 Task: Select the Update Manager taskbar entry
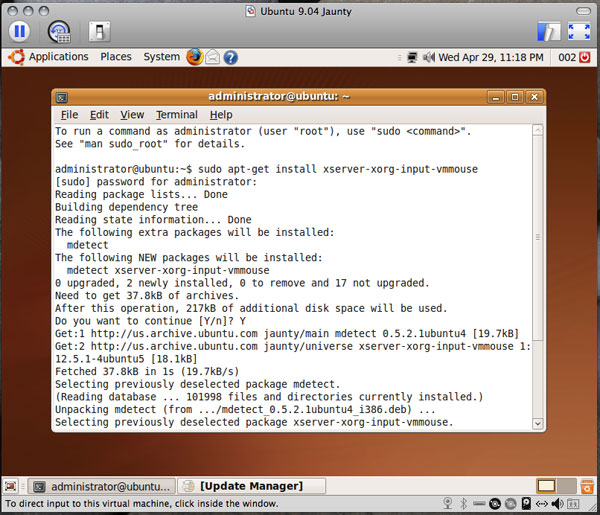(252, 486)
